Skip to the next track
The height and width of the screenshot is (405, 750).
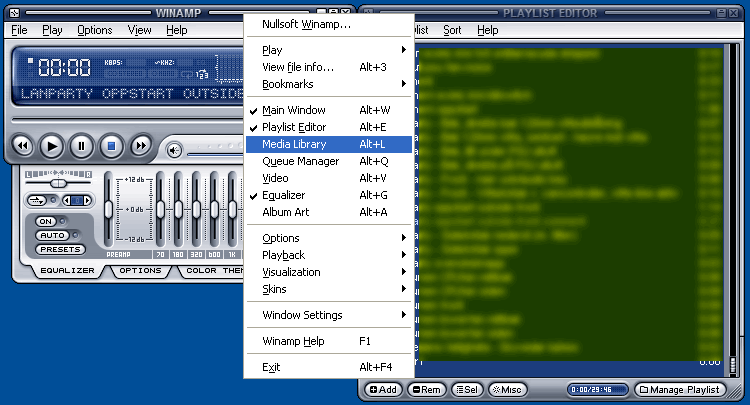coord(141,145)
